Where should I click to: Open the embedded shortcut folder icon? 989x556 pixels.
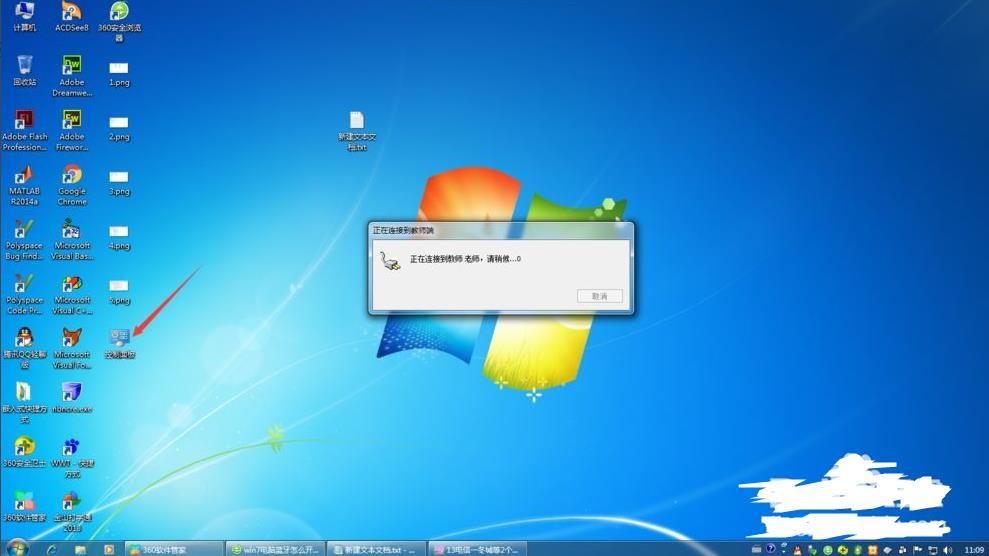(x=24, y=403)
